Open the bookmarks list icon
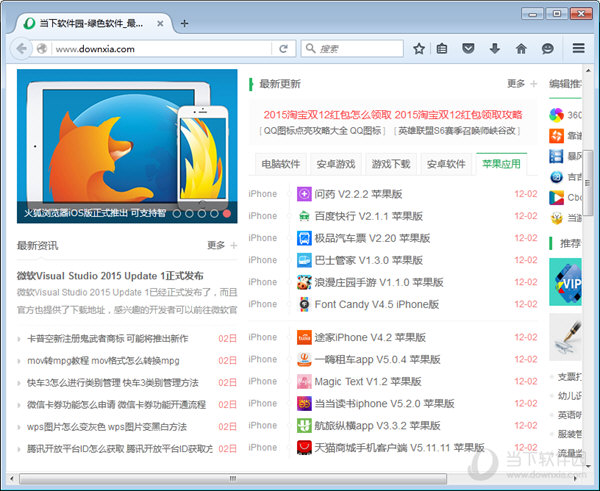The width and height of the screenshot is (600, 491). pyautogui.click(x=443, y=48)
